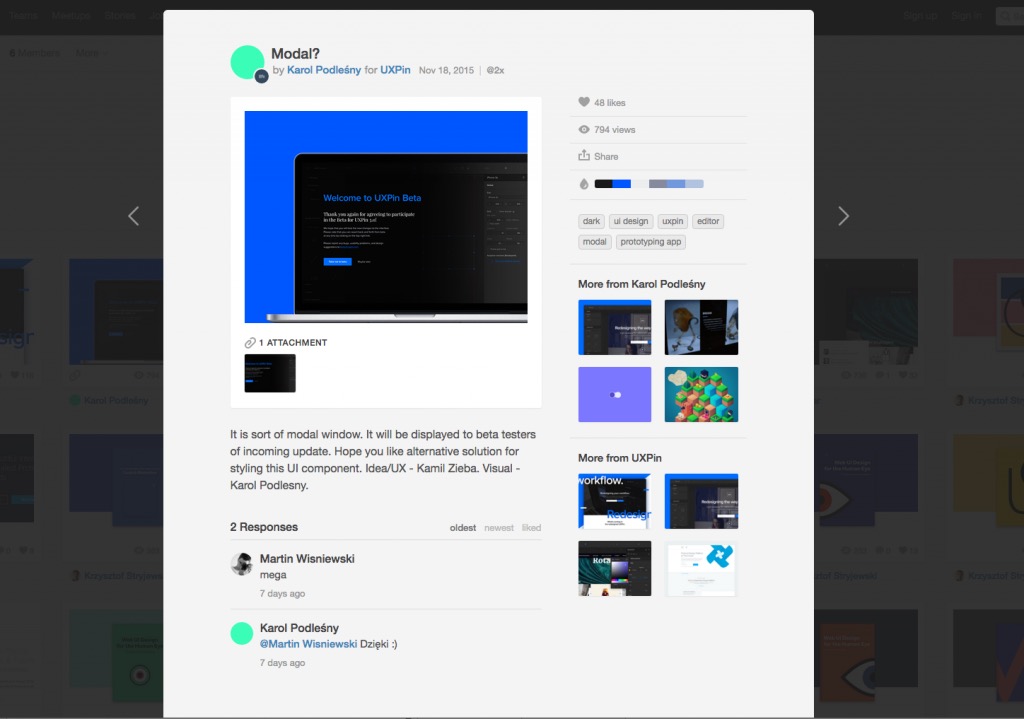1024x719 pixels.
Task: Click the right arrow to view the next shot
Action: pyautogui.click(x=843, y=215)
